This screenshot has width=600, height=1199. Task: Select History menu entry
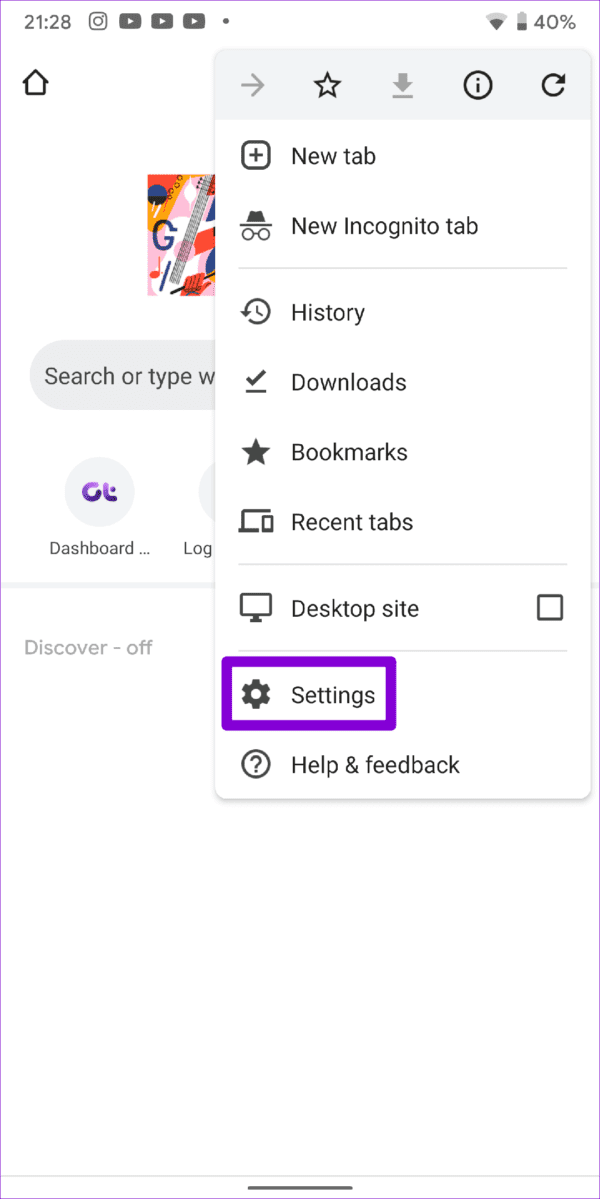[403, 313]
